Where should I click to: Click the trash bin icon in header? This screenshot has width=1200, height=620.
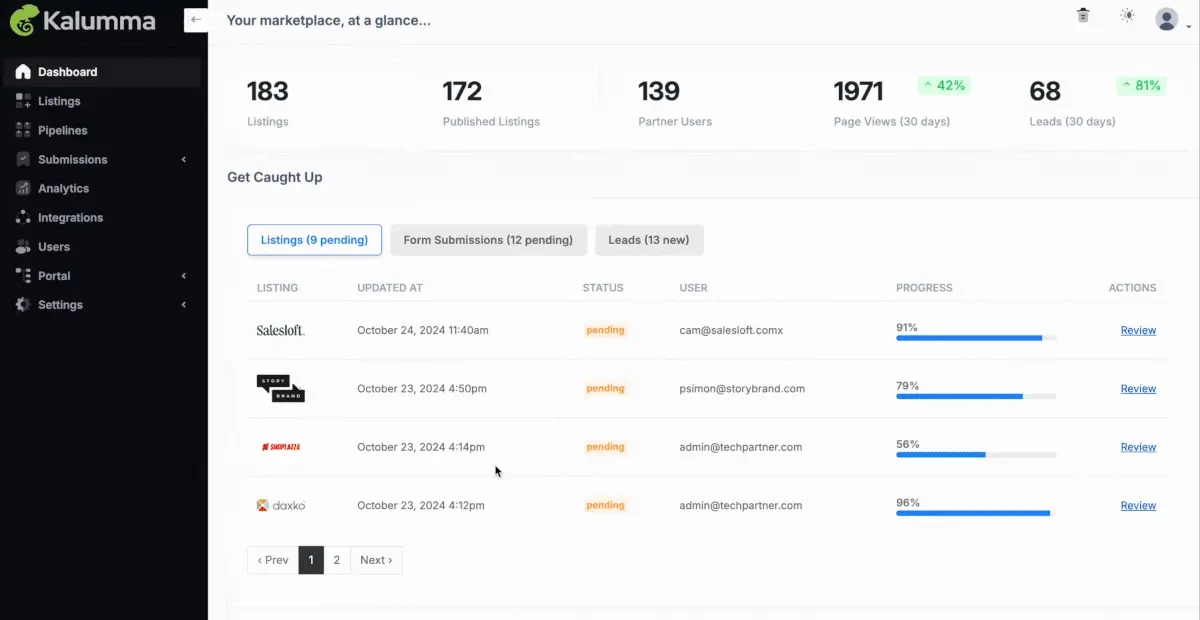[1083, 15]
